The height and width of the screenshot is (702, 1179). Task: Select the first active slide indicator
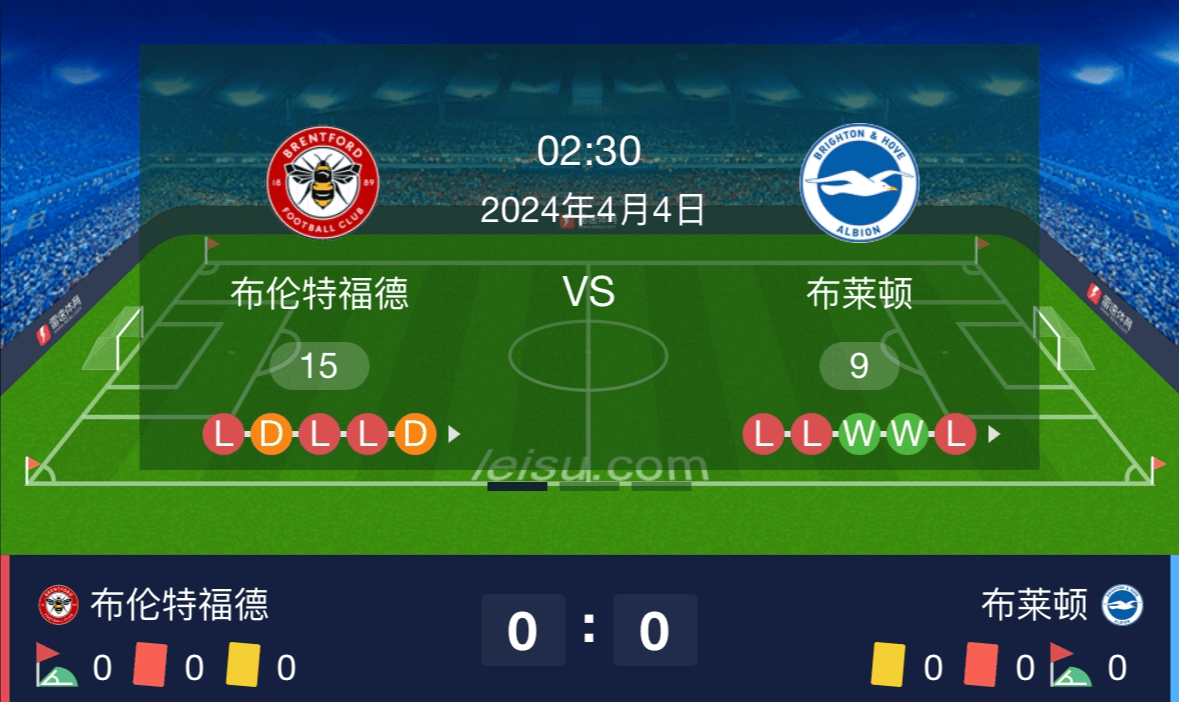coord(517,487)
